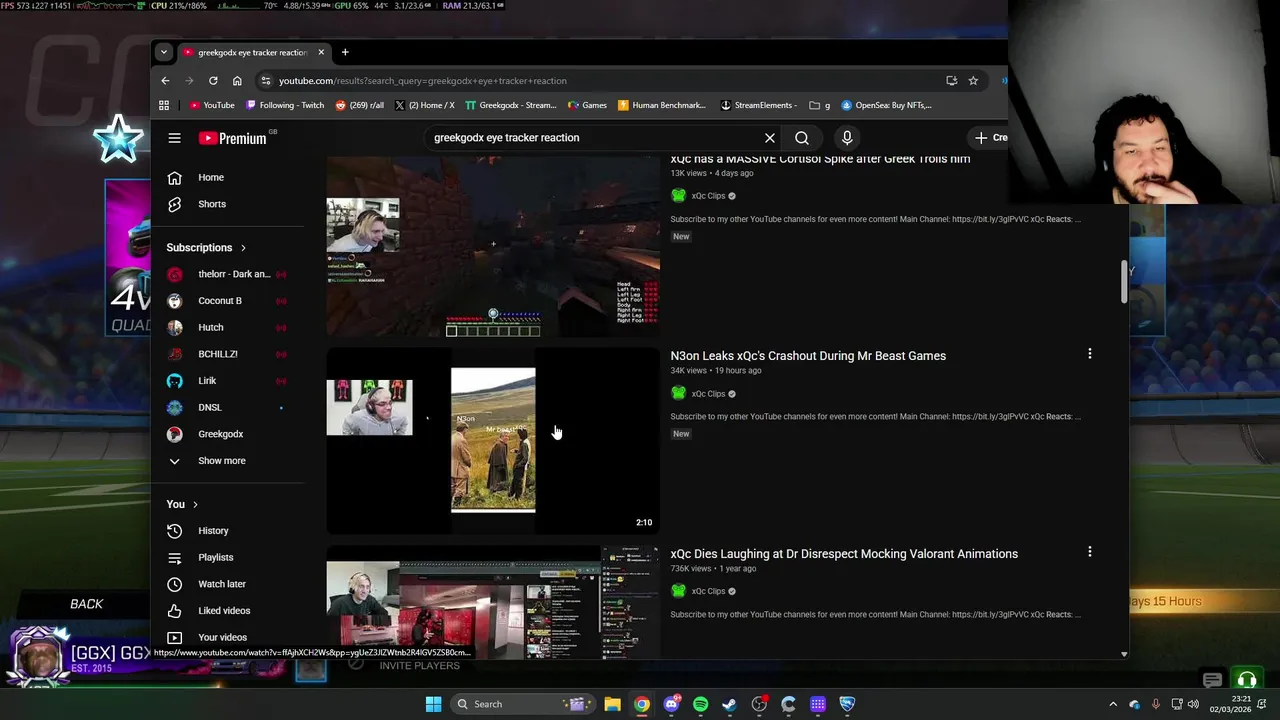Image resolution: width=1280 pixels, height=720 pixels.
Task: Start voice search with the microphone
Action: pyautogui.click(x=847, y=138)
